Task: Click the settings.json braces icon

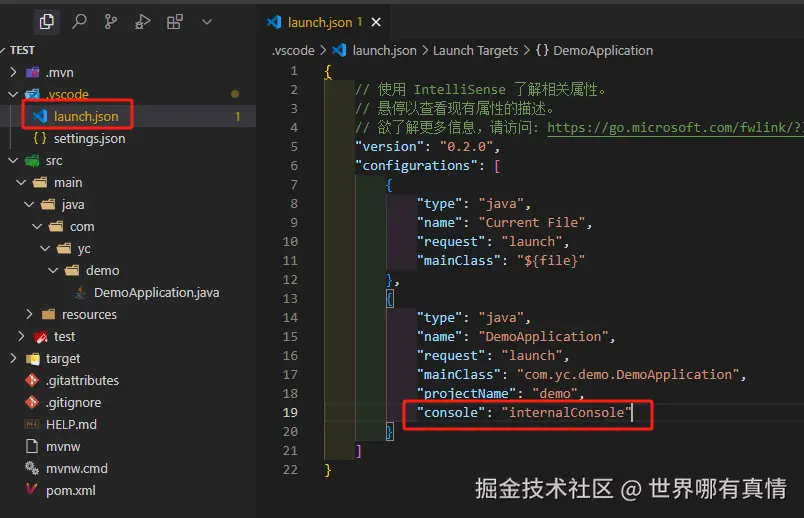Action: [x=40, y=138]
